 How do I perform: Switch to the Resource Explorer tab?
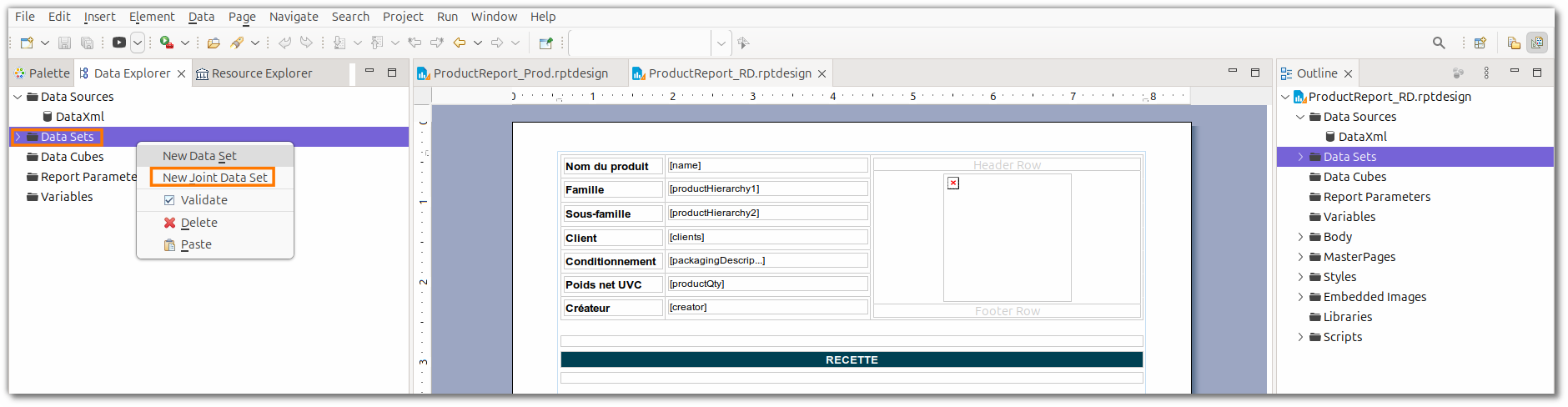pos(254,73)
